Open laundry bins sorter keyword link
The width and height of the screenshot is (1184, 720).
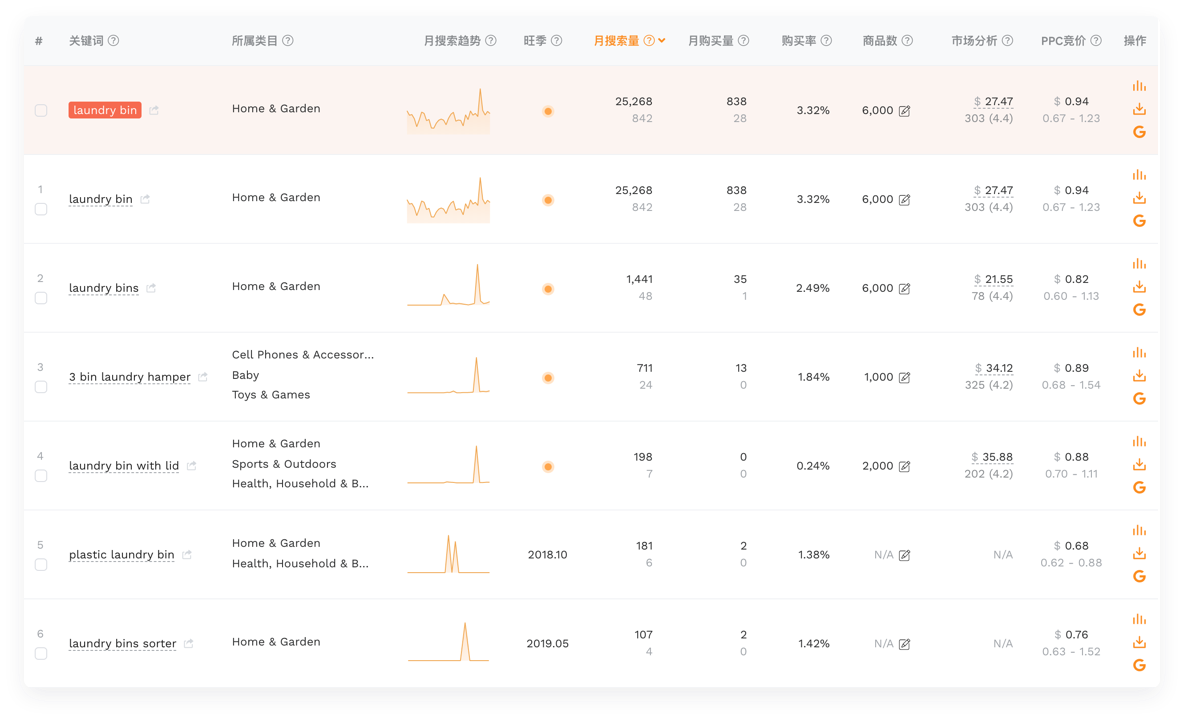tap(122, 643)
